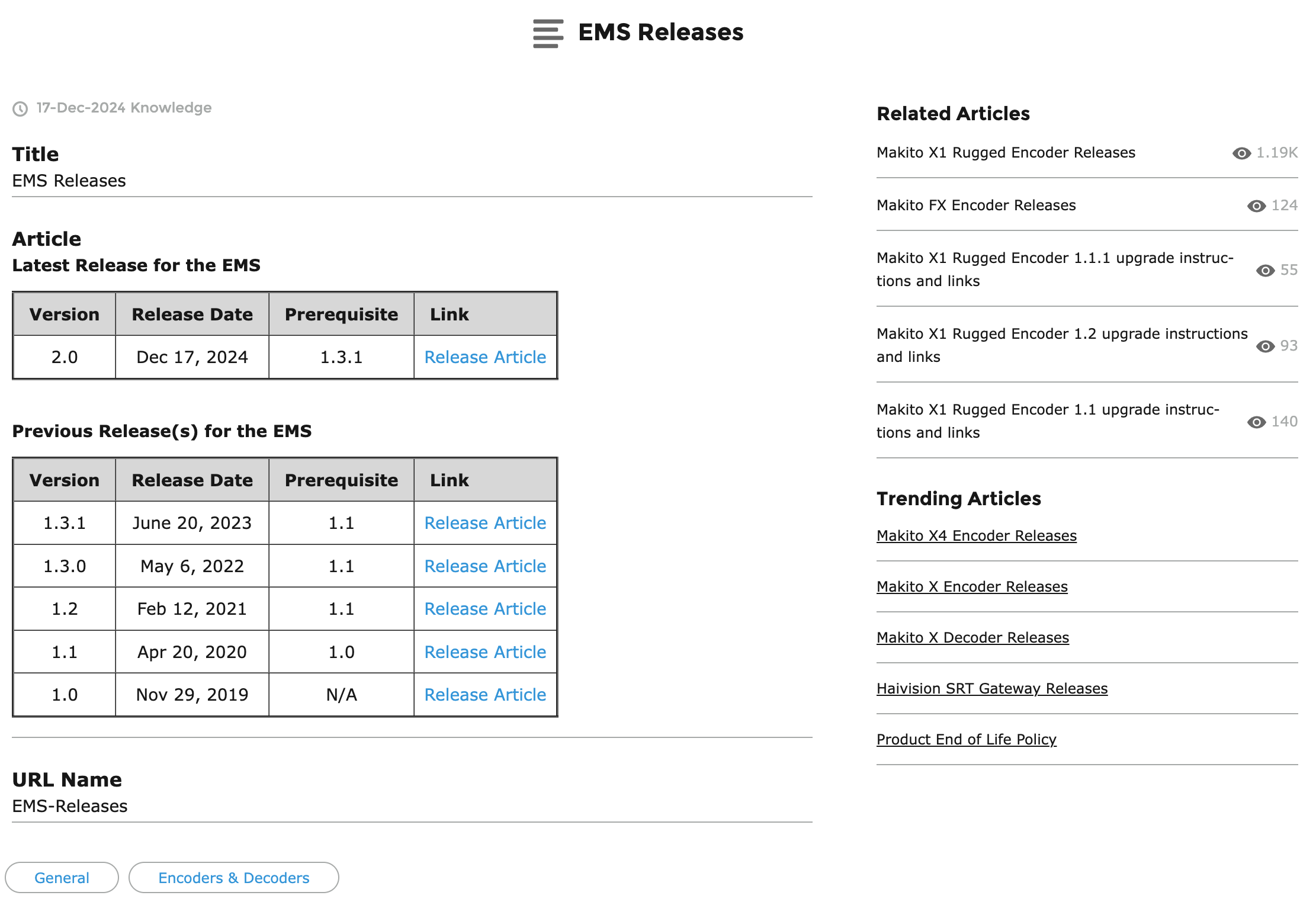Viewport: 1316px width, 905px height.
Task: Open Makito X1 Rugged Encoder 1.1 upgrade instructions
Action: point(1048,421)
